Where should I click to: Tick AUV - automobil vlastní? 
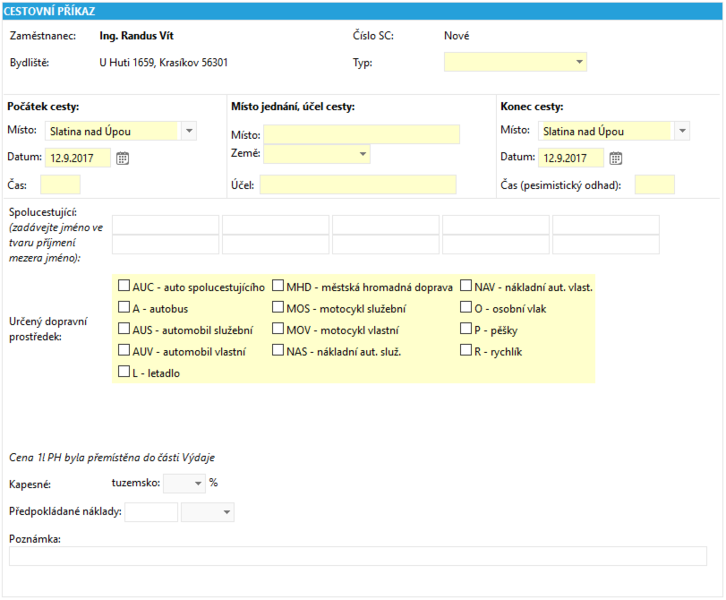click(124, 350)
